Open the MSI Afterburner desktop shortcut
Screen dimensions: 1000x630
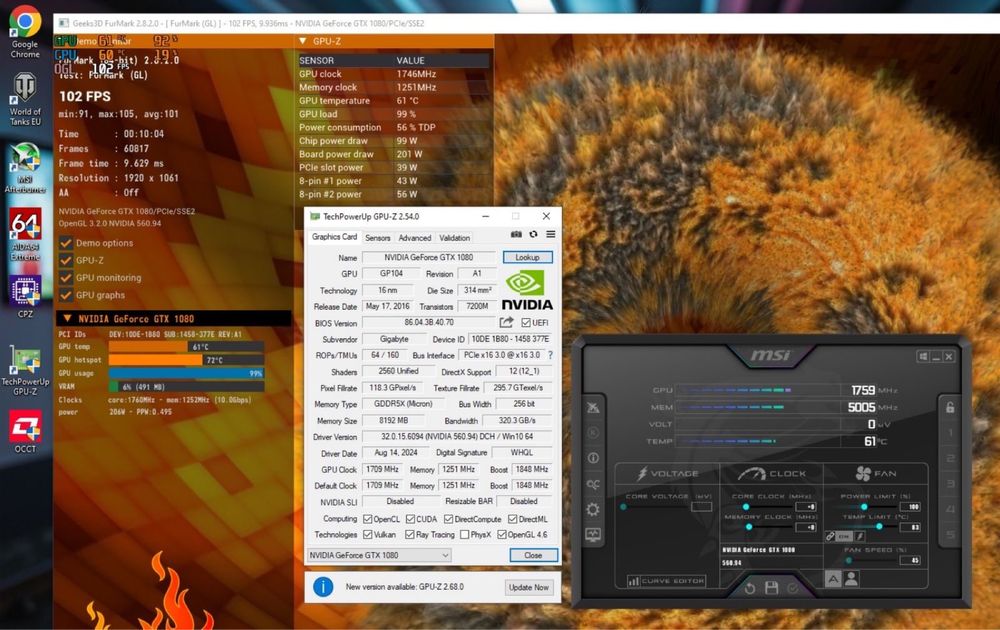[25, 168]
